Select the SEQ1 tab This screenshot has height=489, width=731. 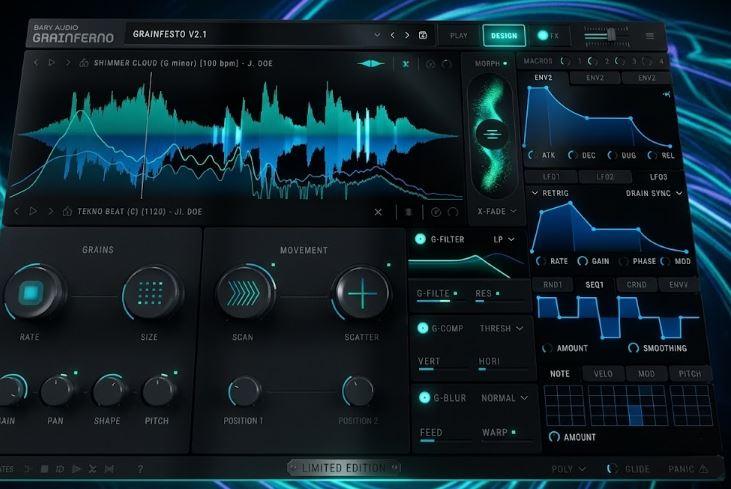tap(594, 284)
